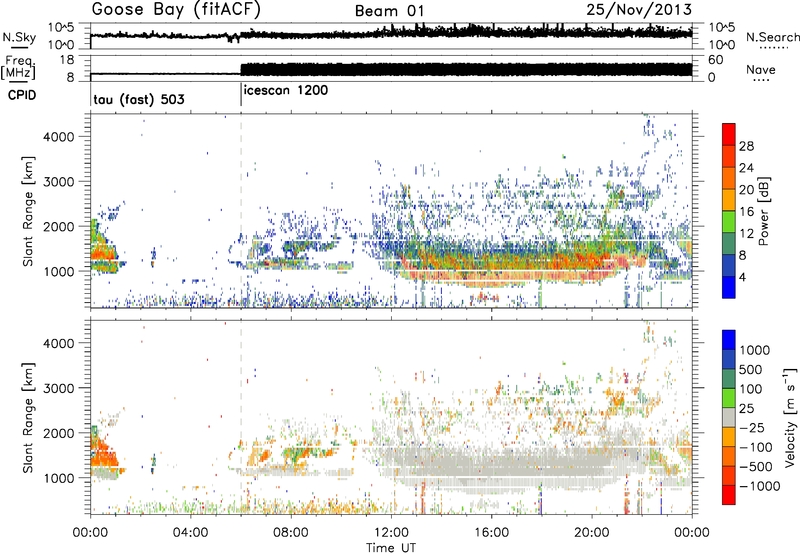Click the "18" frequency axis tick
This screenshot has height=554, width=800.
tap(67, 60)
